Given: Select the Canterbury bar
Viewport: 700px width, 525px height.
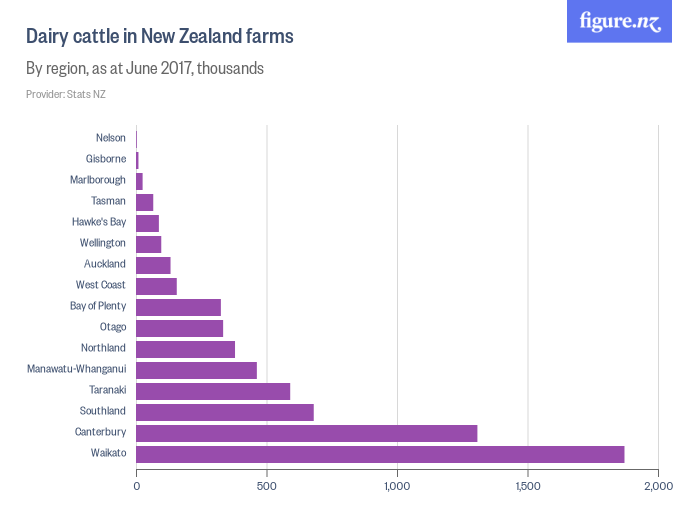Looking at the screenshot, I should click(306, 433).
